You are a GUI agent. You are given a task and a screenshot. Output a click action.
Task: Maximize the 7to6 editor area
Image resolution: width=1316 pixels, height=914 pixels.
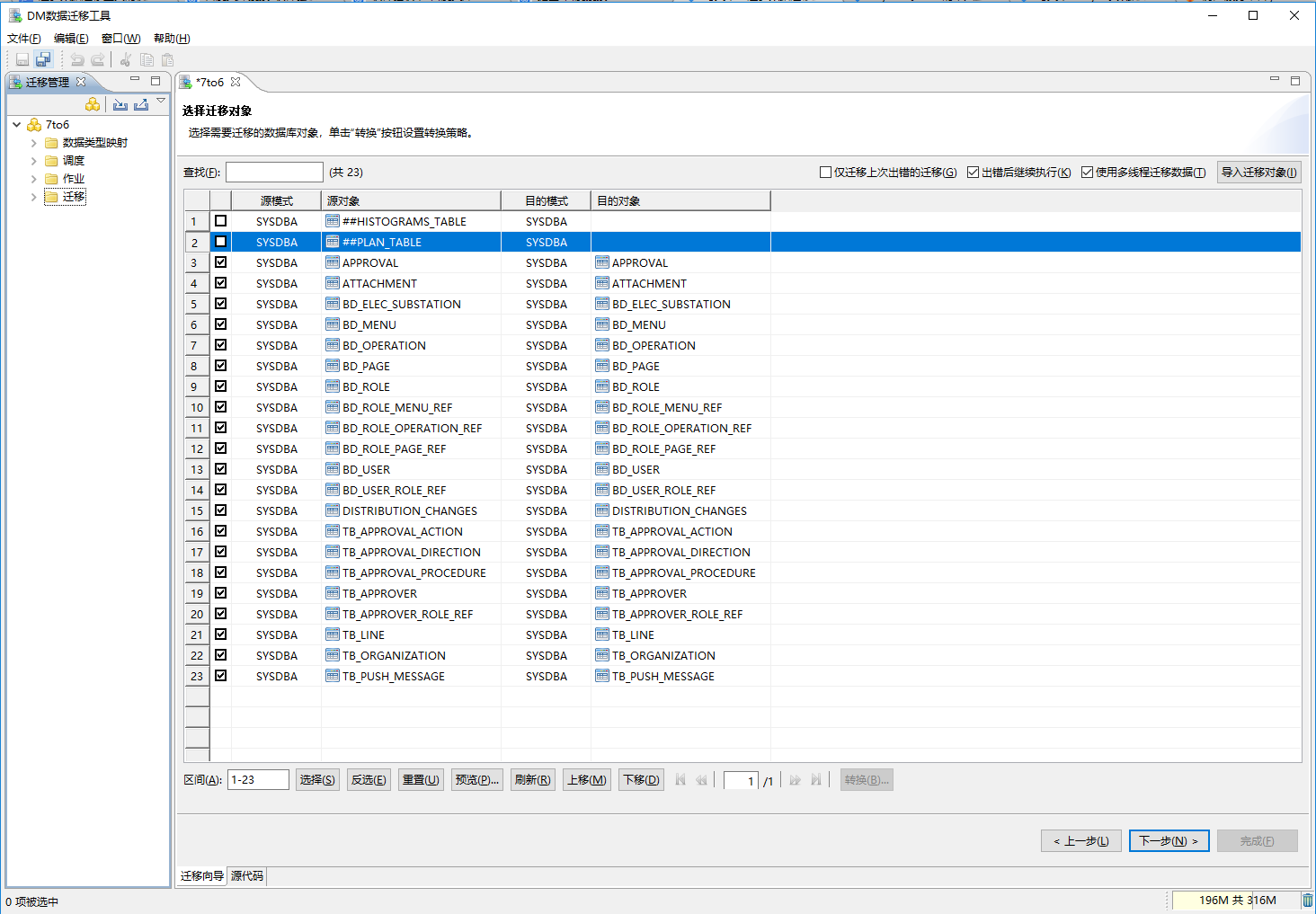tap(1295, 80)
